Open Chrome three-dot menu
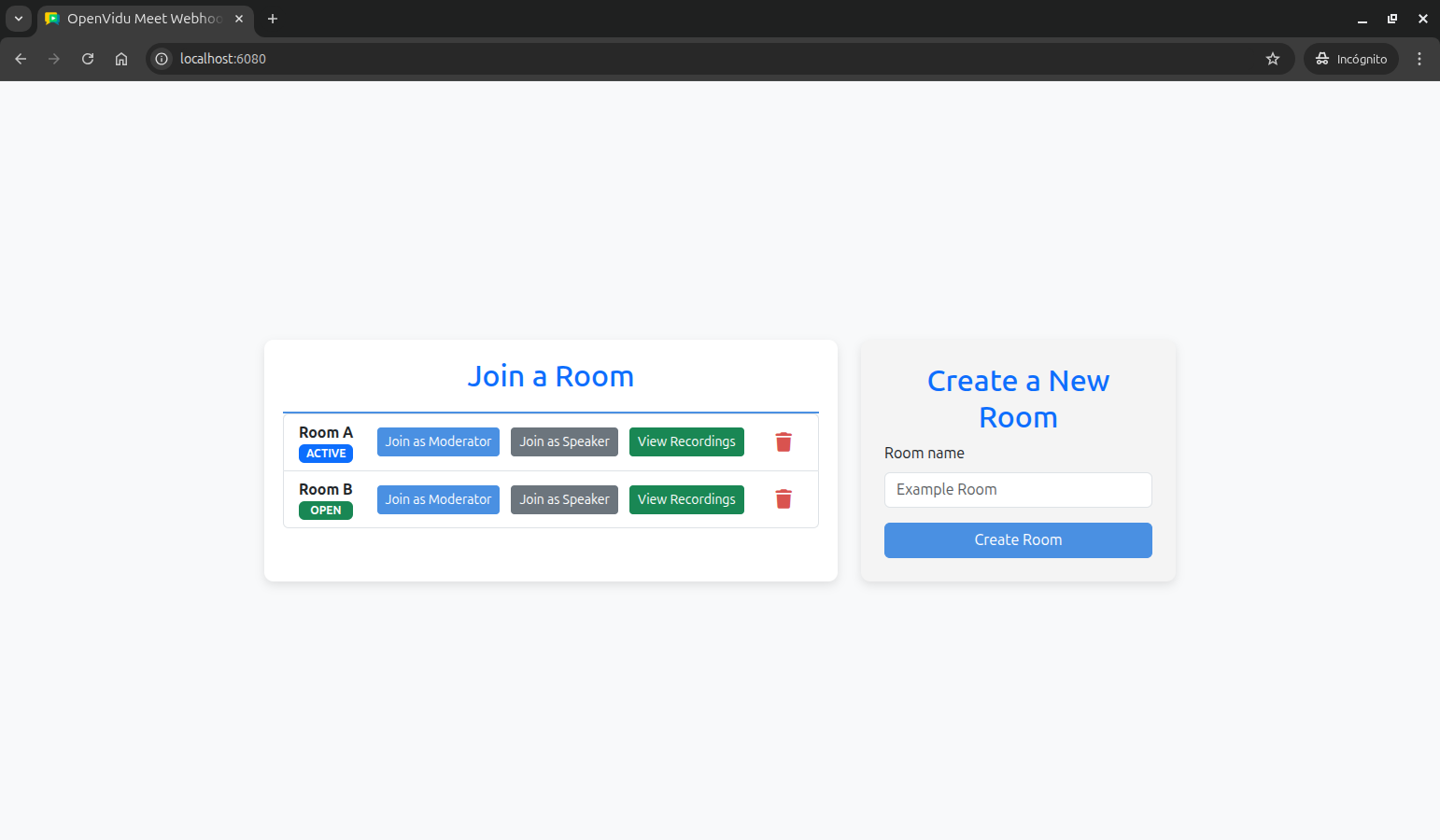 coord(1419,59)
